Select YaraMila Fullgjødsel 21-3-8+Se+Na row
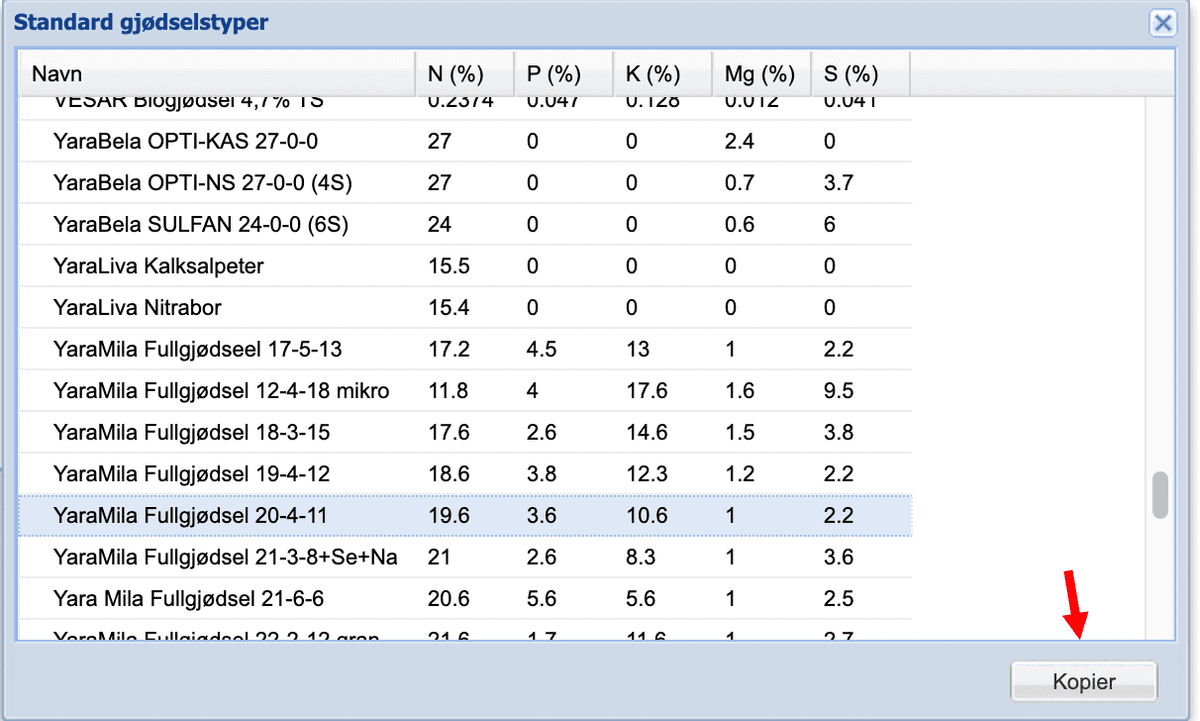 (465, 557)
